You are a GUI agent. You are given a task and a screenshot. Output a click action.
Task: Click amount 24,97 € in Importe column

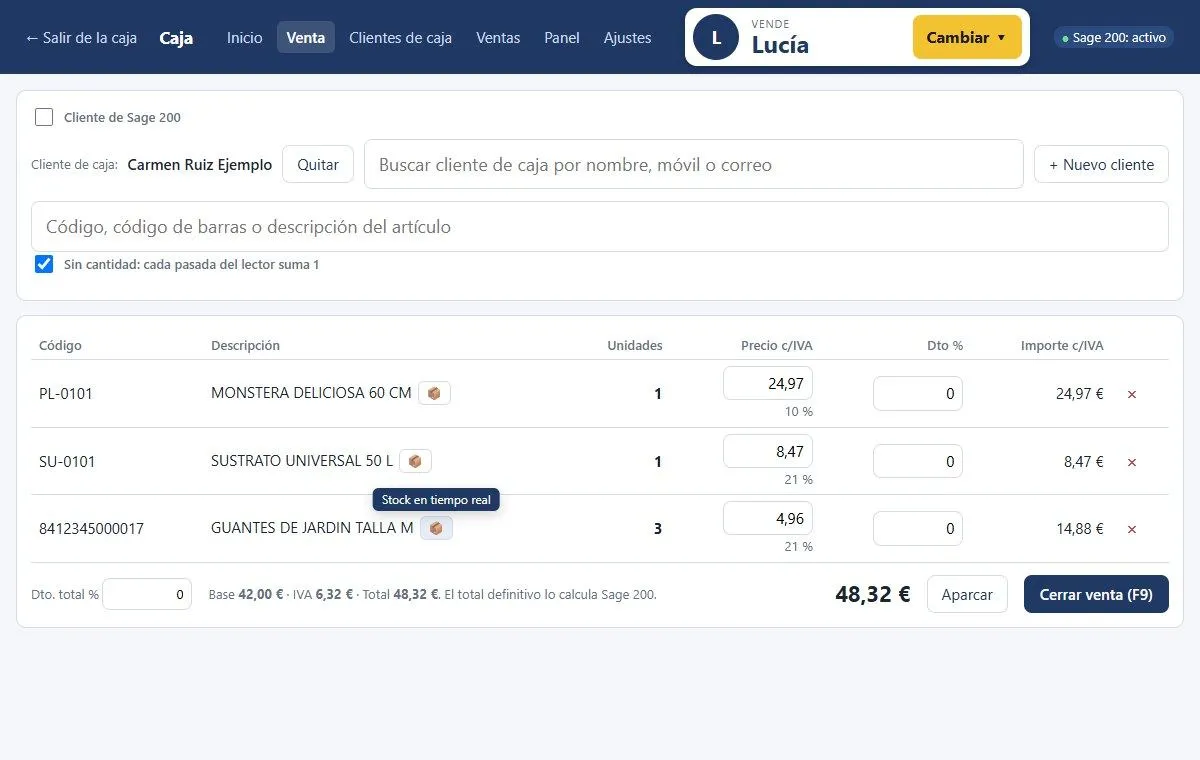(1080, 394)
